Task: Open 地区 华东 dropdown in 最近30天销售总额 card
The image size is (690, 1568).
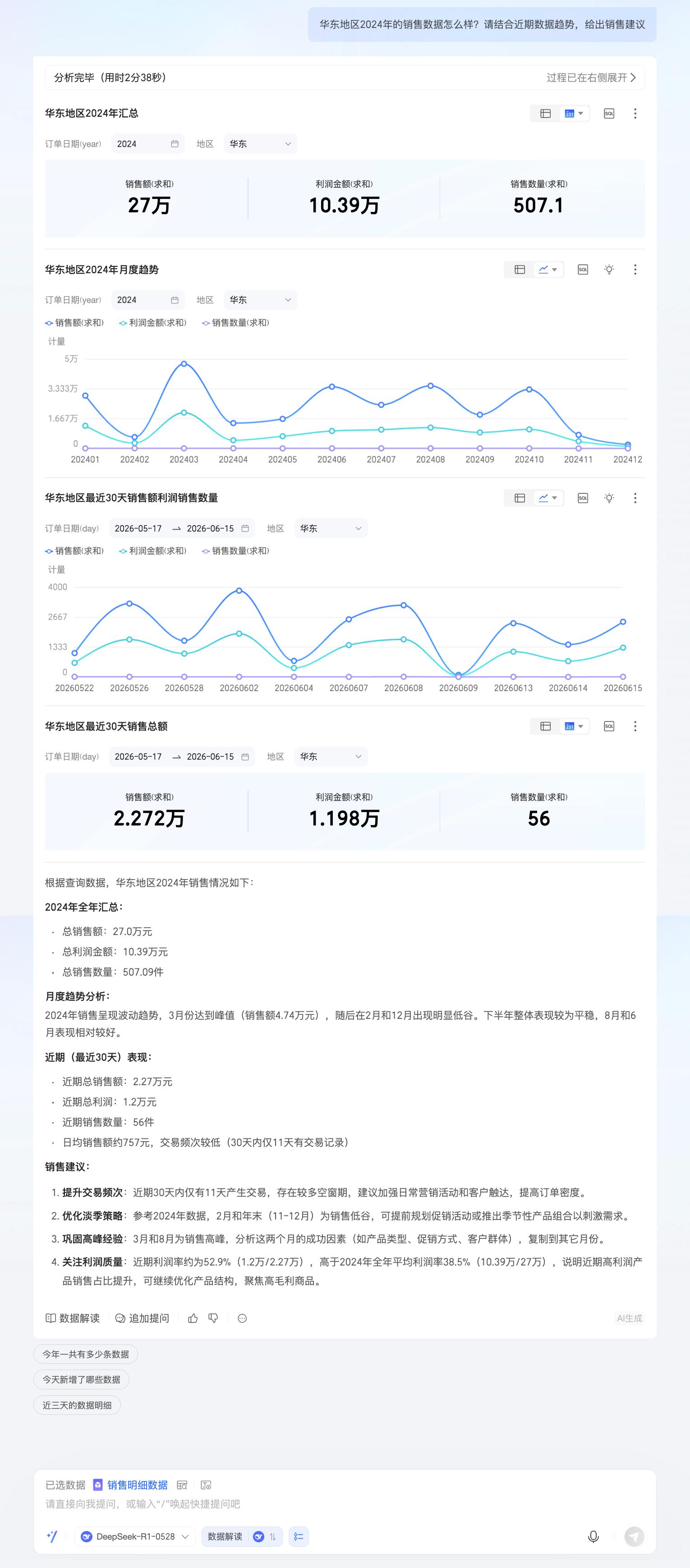Action: point(331,756)
